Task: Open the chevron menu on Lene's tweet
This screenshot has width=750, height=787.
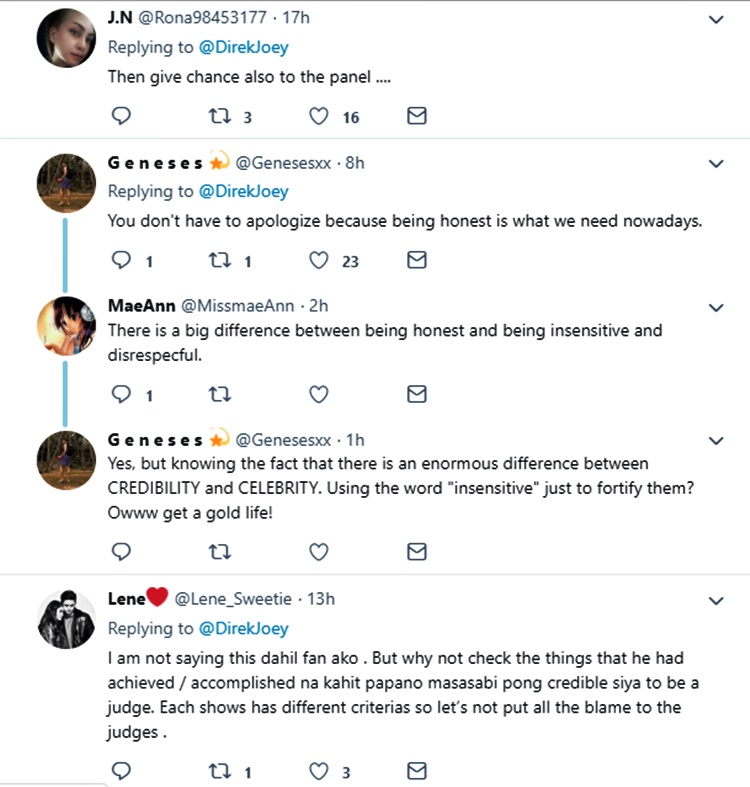Action: (x=716, y=601)
